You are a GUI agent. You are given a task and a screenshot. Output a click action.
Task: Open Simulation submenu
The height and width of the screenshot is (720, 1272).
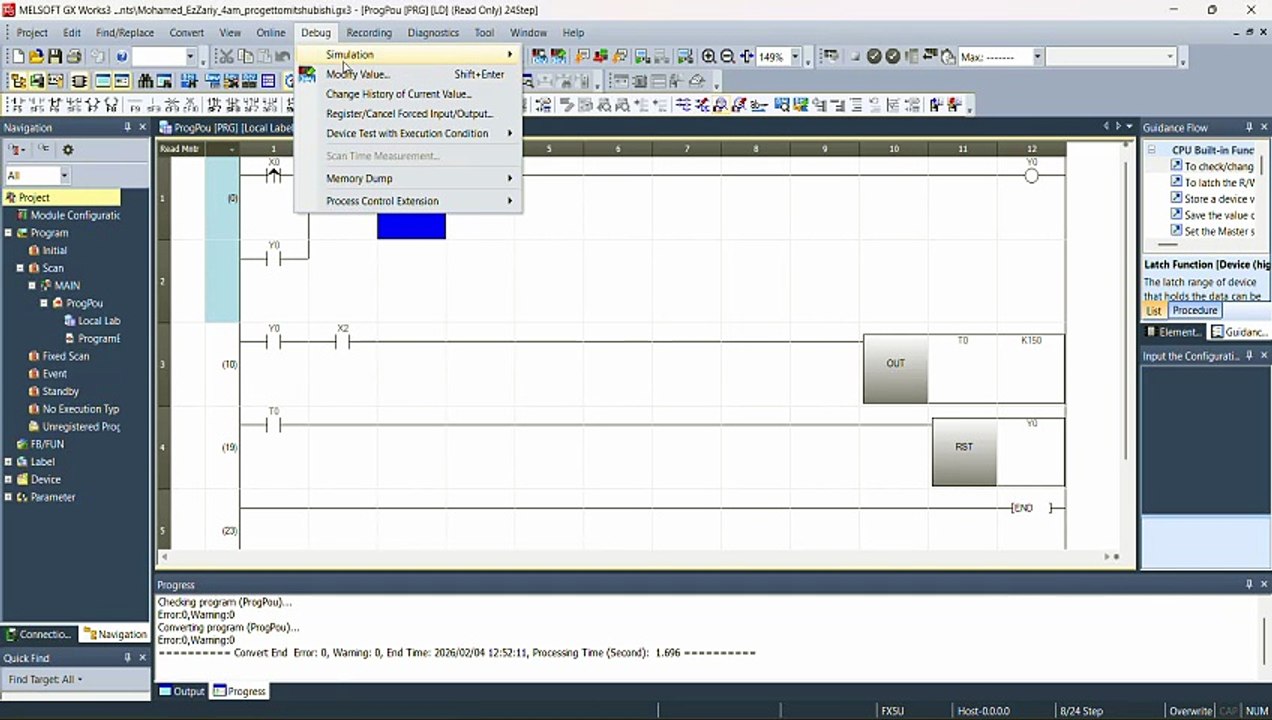[408, 54]
